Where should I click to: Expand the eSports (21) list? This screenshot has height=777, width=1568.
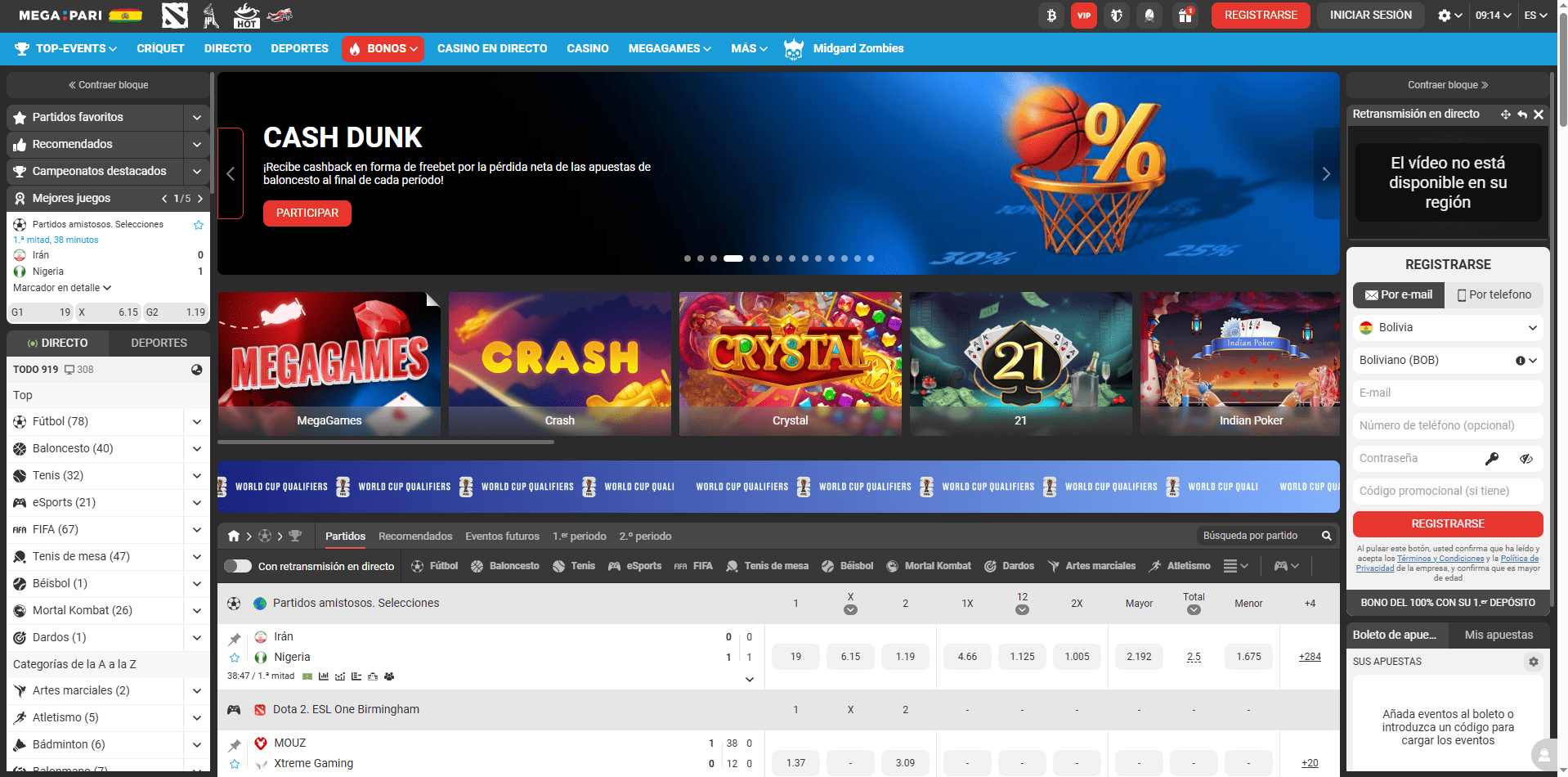(197, 503)
